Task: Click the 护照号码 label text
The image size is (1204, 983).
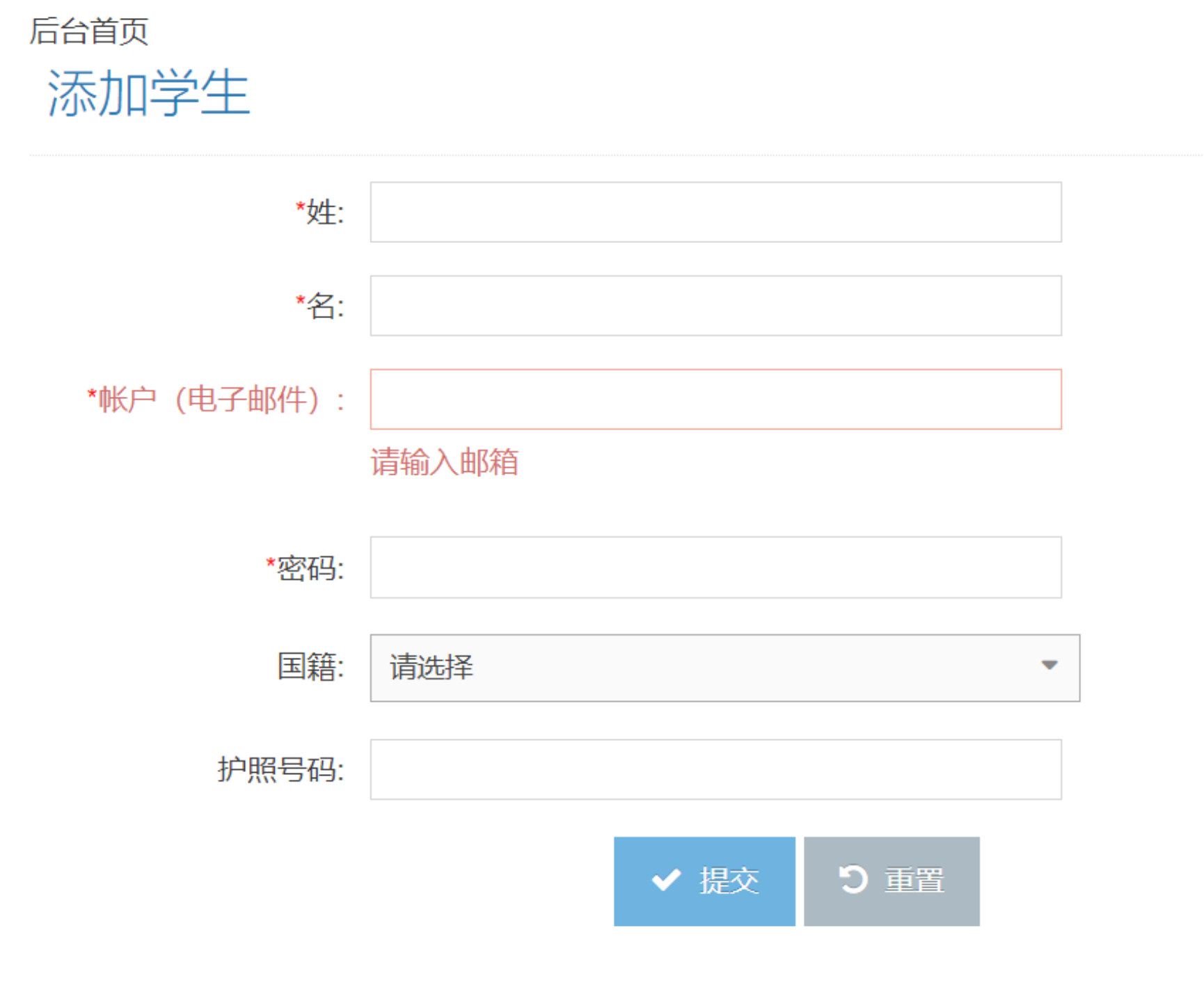Action: pyautogui.click(x=280, y=770)
